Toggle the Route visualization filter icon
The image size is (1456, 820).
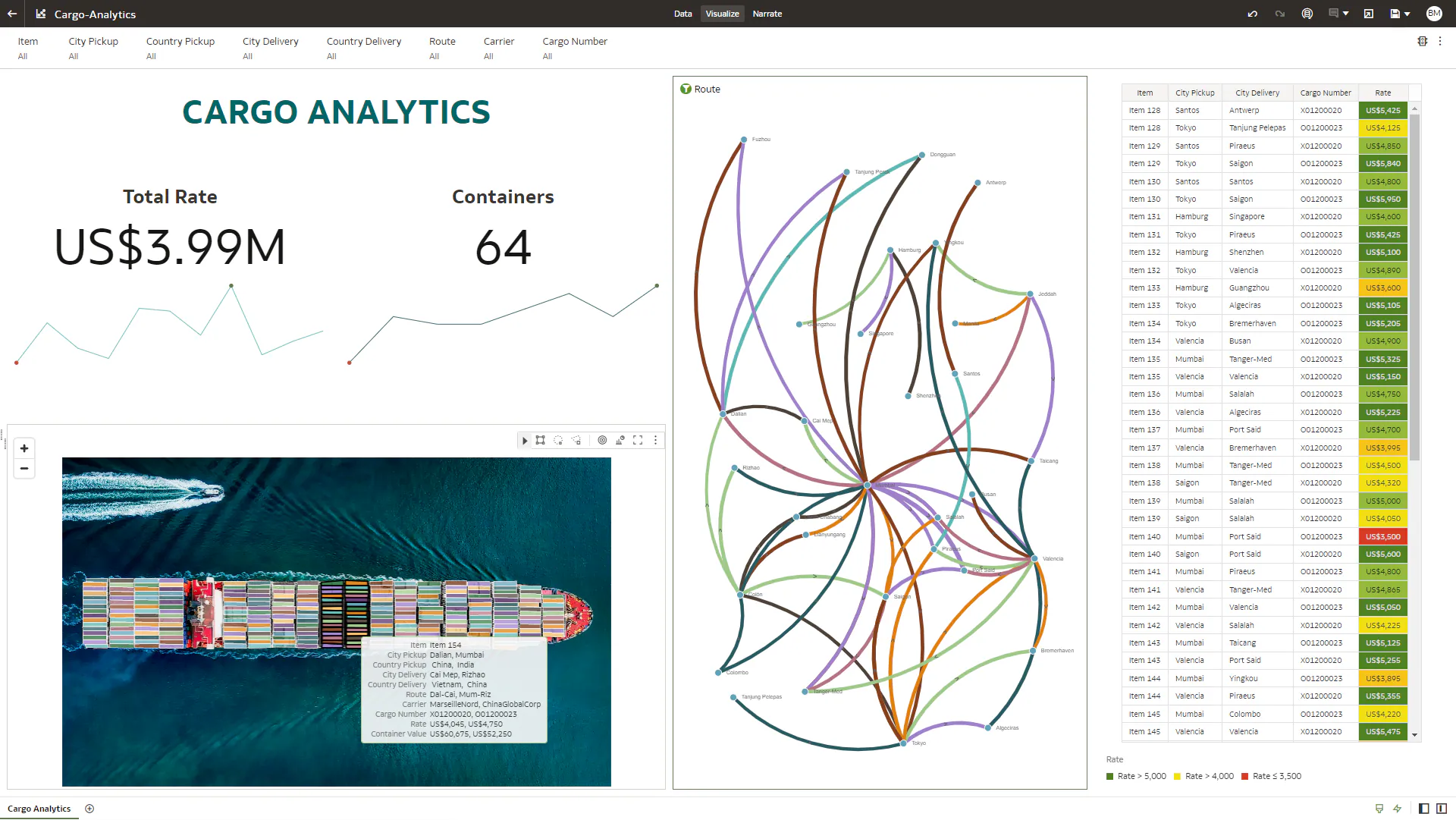686,89
